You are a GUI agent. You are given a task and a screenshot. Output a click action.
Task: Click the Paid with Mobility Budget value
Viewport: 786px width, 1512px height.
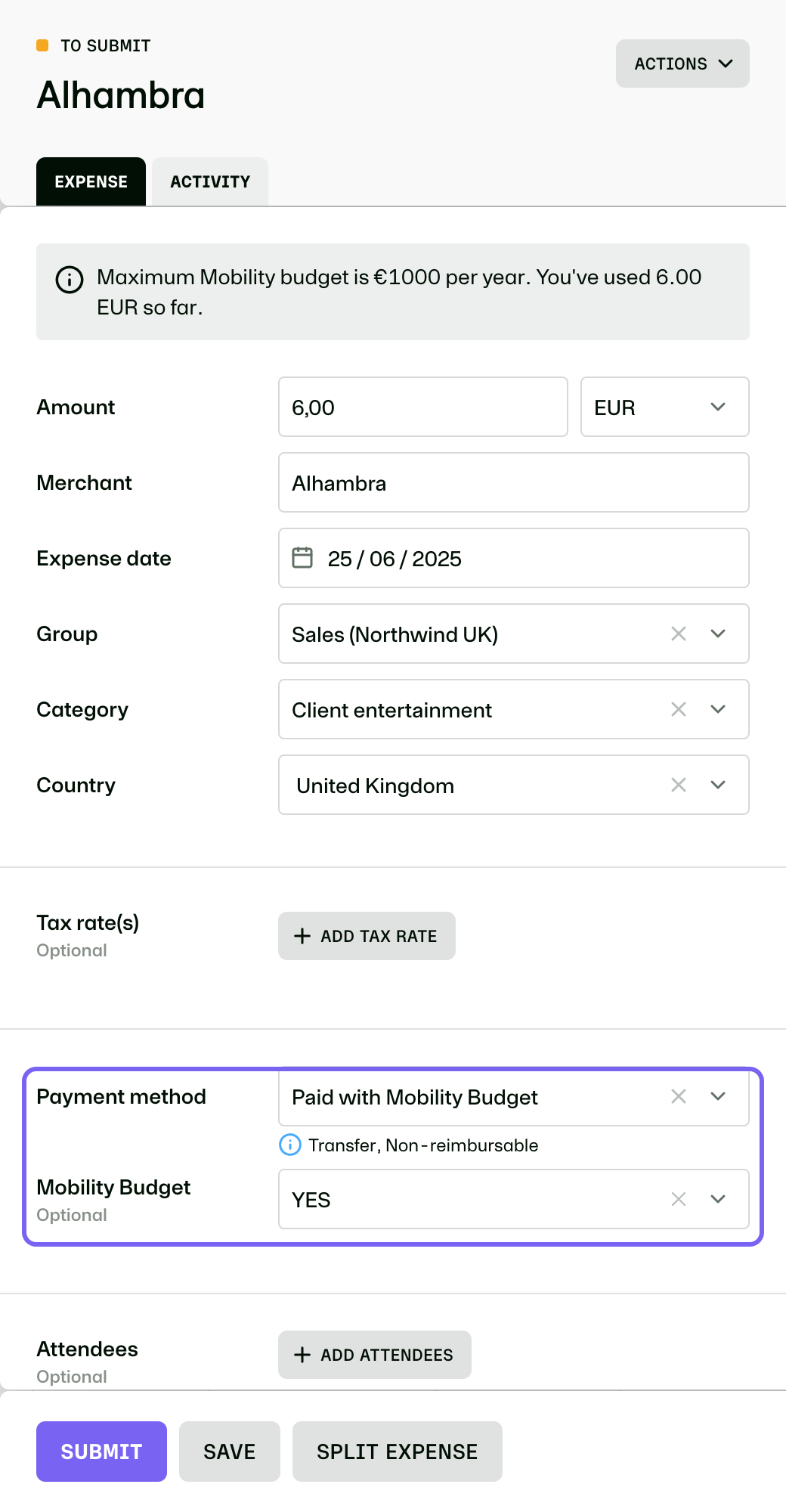pyautogui.click(x=415, y=1097)
